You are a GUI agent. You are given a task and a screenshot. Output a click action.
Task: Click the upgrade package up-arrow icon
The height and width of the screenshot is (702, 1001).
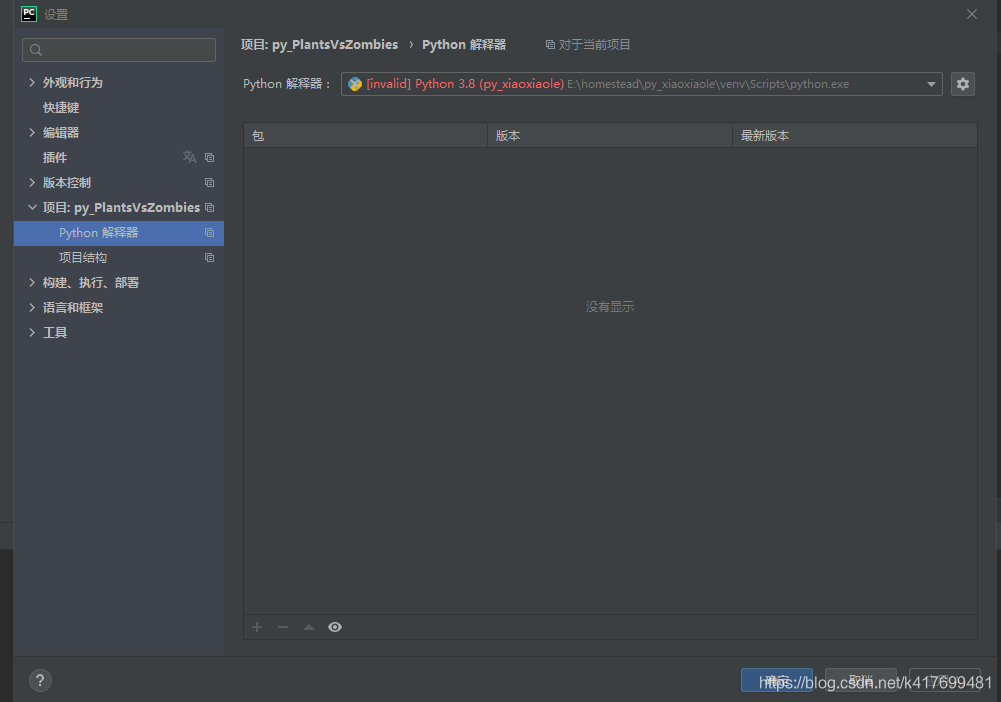tap(309, 627)
